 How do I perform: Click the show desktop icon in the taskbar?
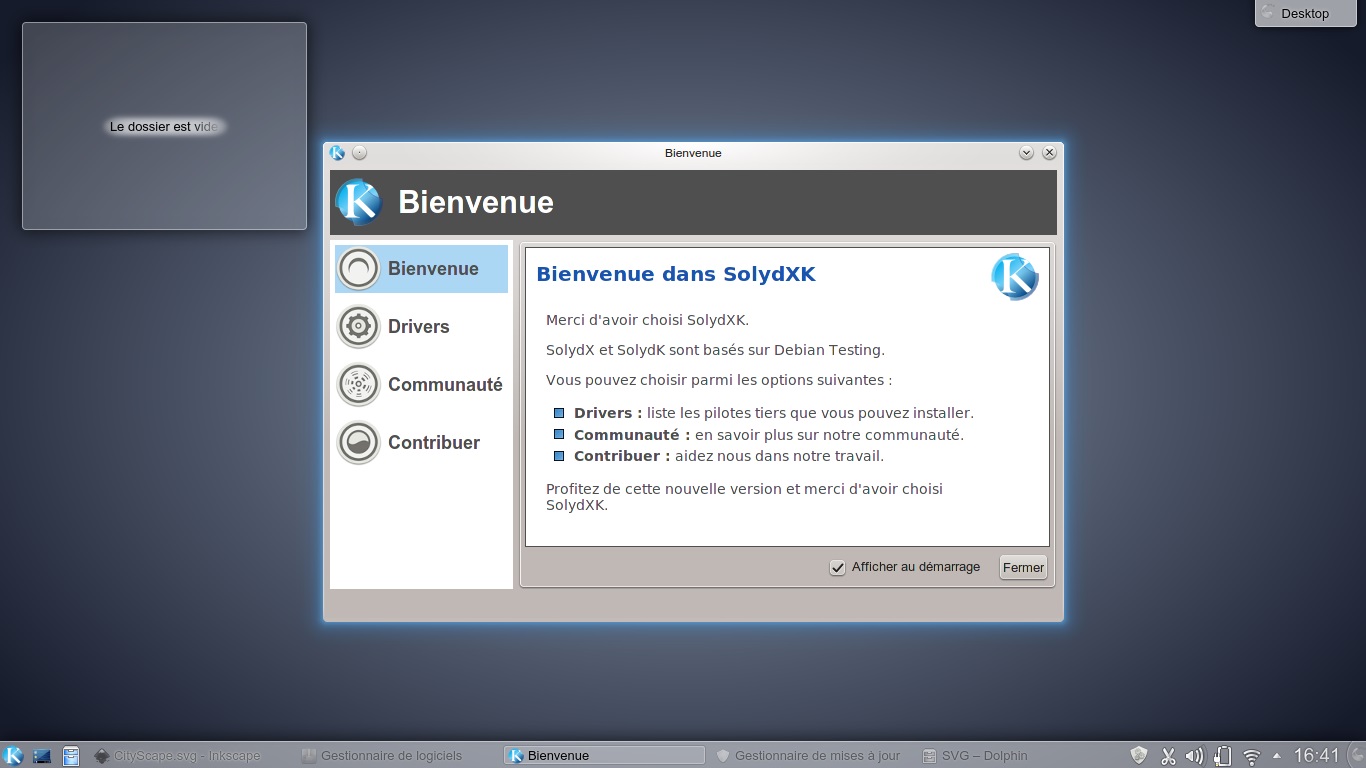[42, 756]
